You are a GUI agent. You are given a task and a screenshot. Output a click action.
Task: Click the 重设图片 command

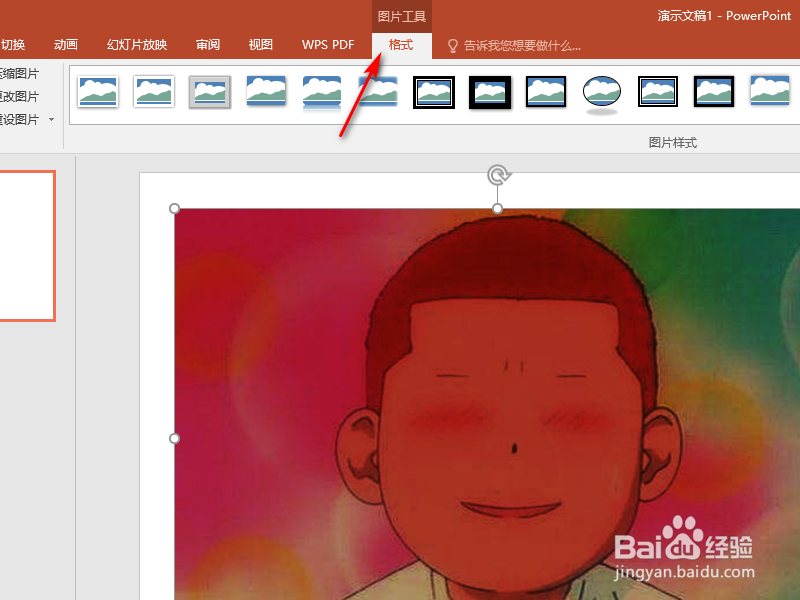[x=19, y=119]
